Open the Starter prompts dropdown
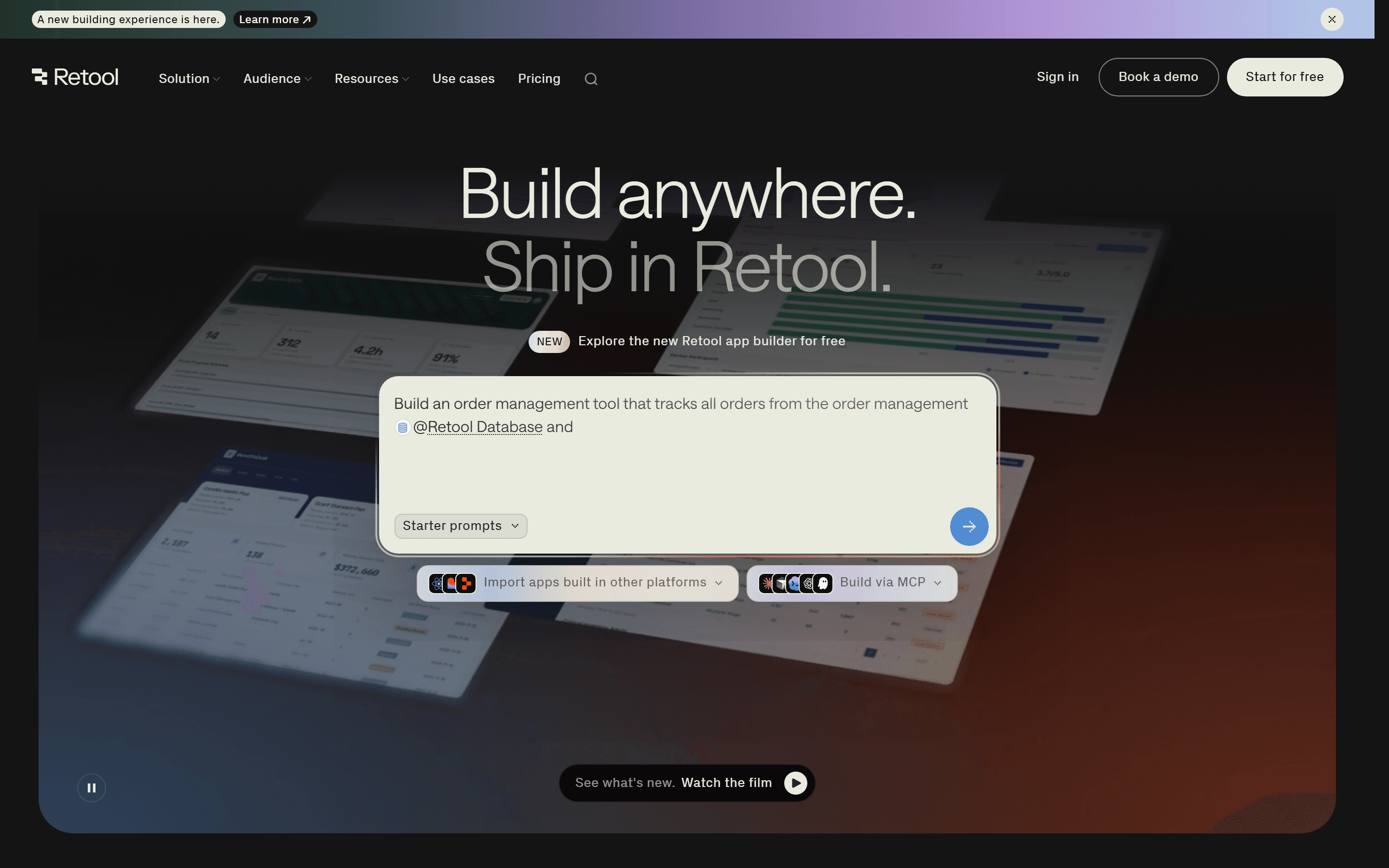This screenshot has height=868, width=1389. 461,526
